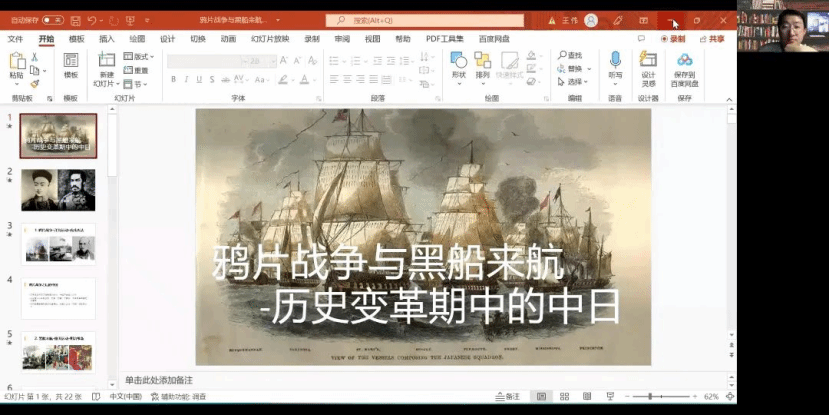Toggle Bold formatting
Screen dimensions: 830x415
coord(173,79)
